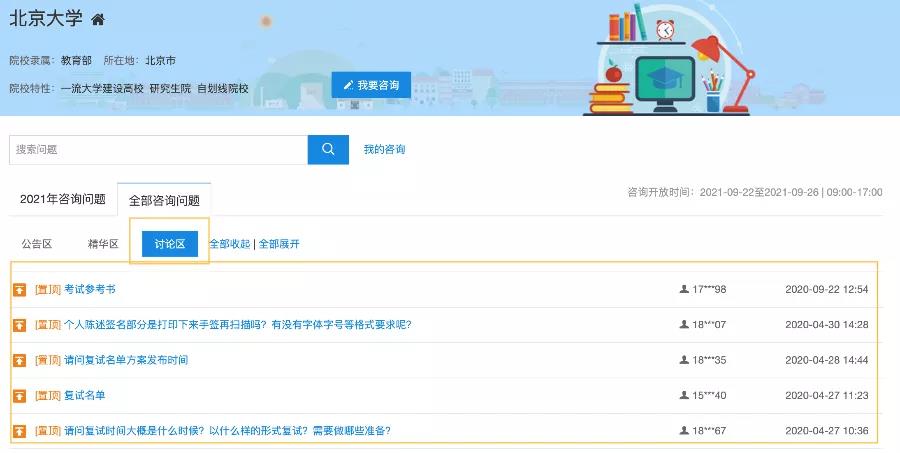900x453 pixels.
Task: Switch to the 2021年咨询问题 tab
Action: 63,199
